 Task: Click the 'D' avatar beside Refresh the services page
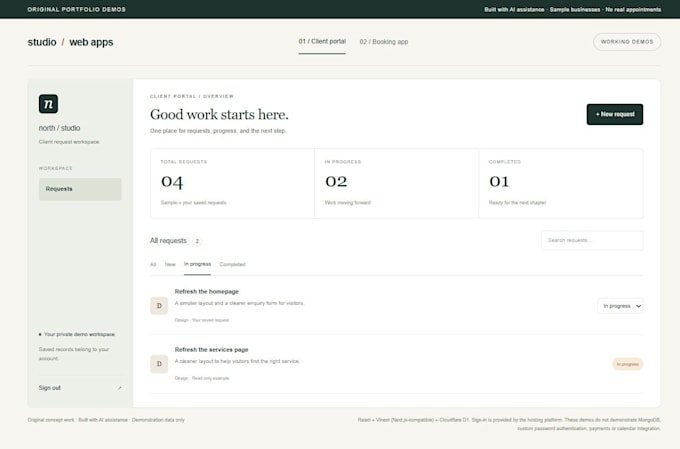point(159,364)
